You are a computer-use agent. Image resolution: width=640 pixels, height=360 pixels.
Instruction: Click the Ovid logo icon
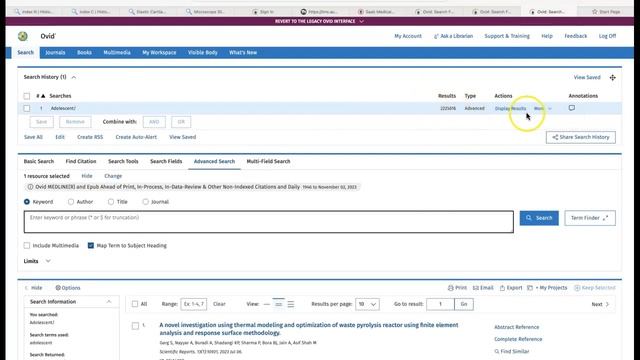23,36
